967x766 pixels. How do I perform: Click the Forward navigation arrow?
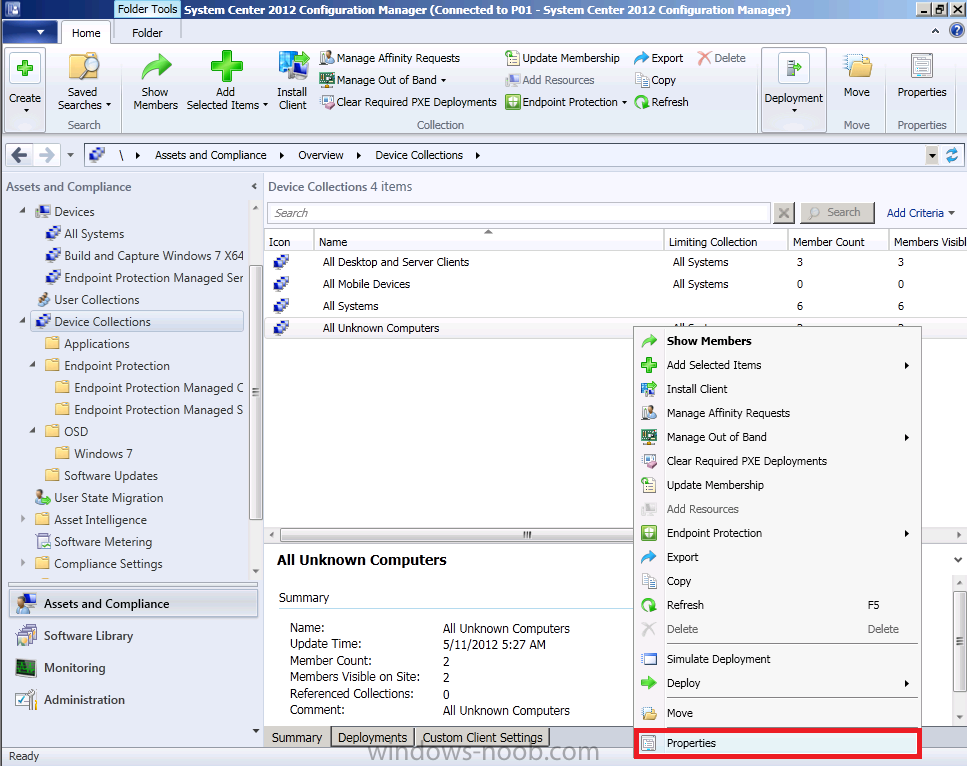[46, 155]
